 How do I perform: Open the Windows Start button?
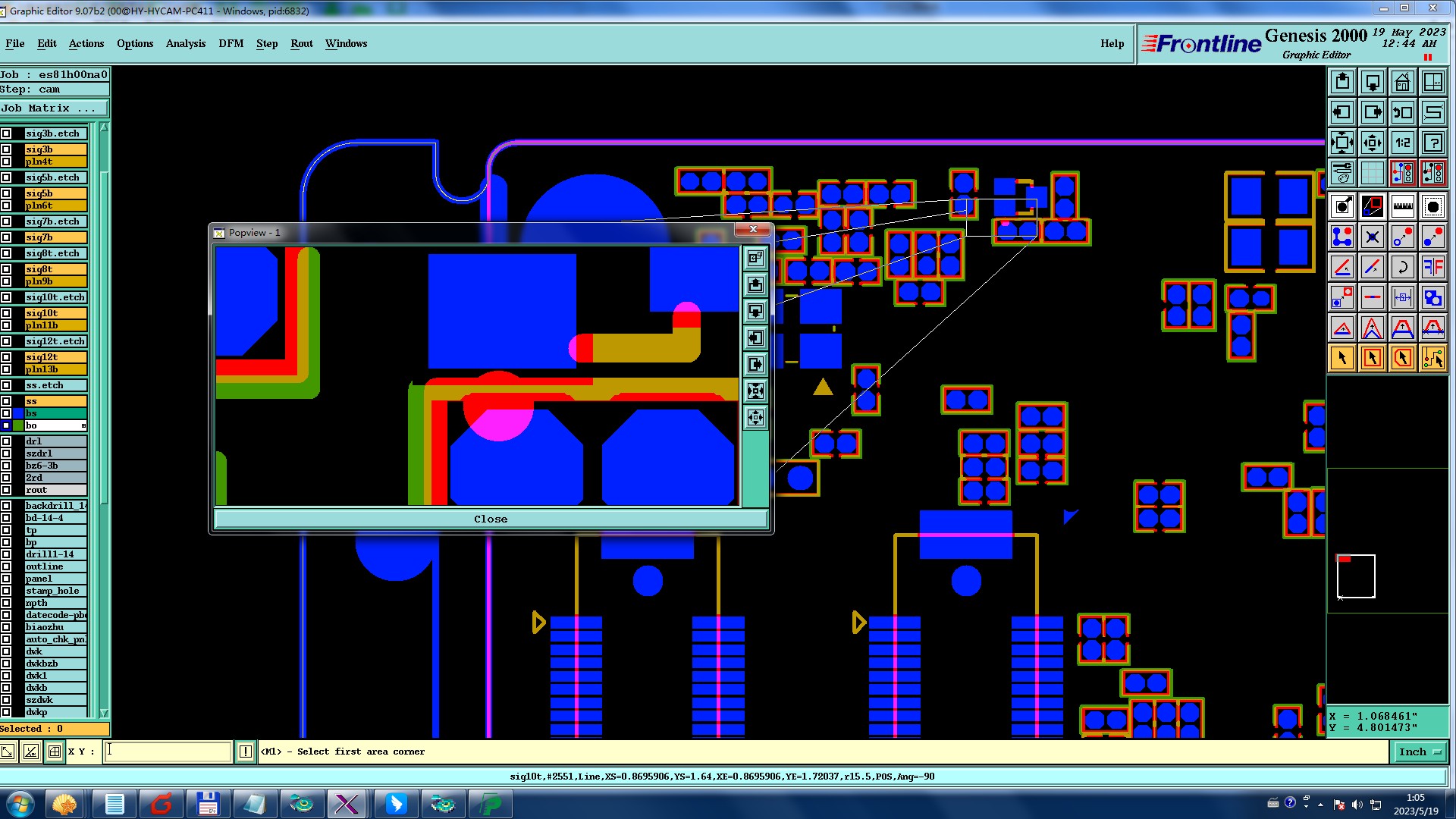coord(20,804)
